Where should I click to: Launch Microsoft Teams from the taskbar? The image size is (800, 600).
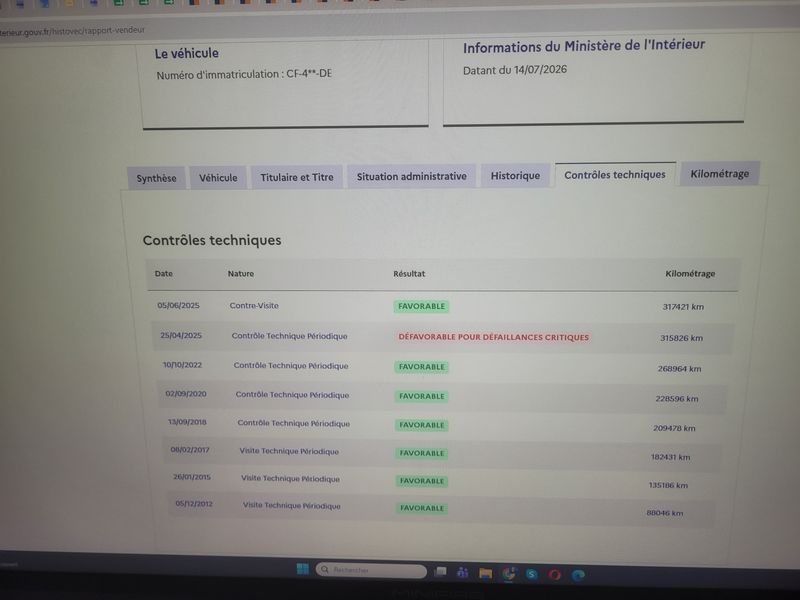click(x=463, y=572)
